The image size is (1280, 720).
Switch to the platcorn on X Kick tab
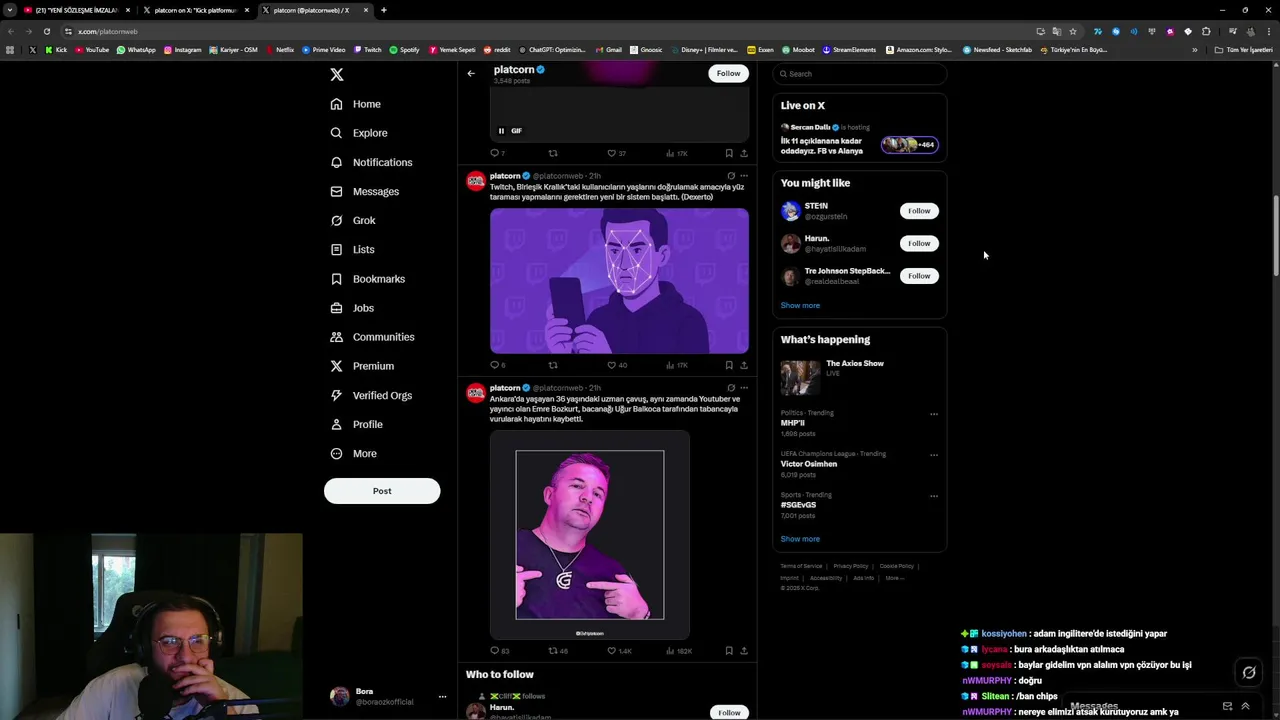tap(195, 10)
